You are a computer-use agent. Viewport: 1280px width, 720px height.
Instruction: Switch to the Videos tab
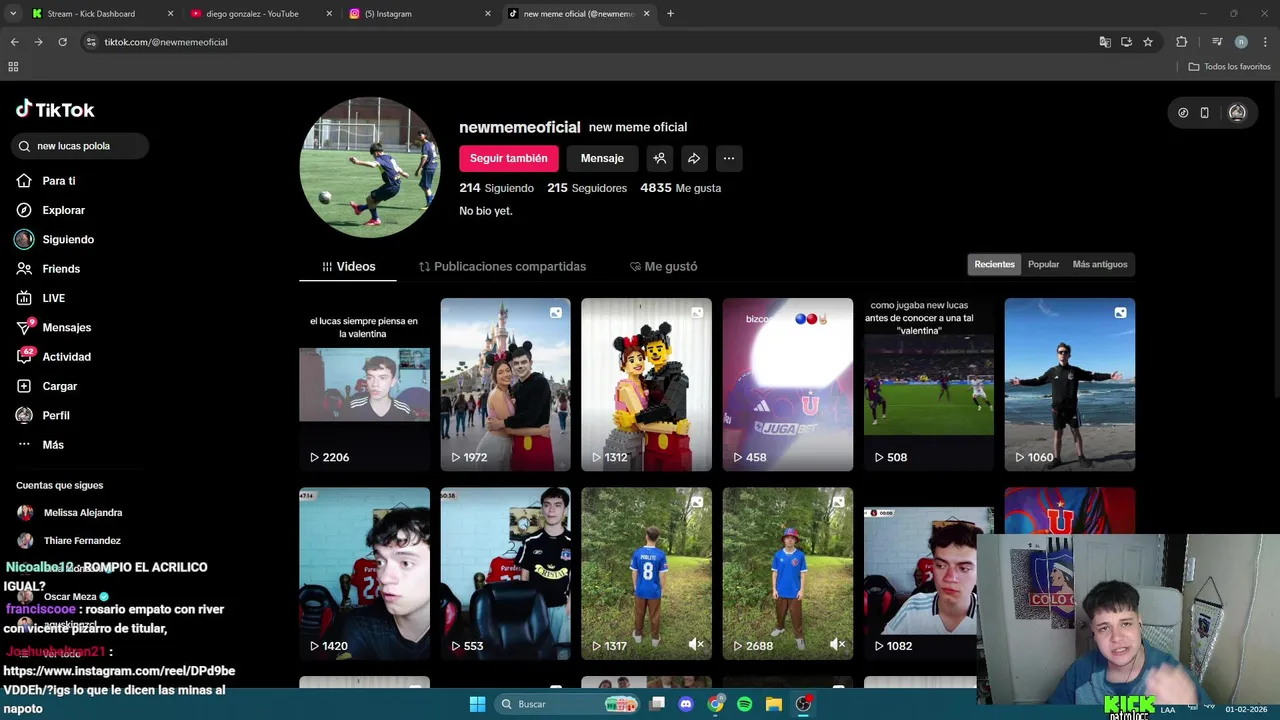(348, 267)
